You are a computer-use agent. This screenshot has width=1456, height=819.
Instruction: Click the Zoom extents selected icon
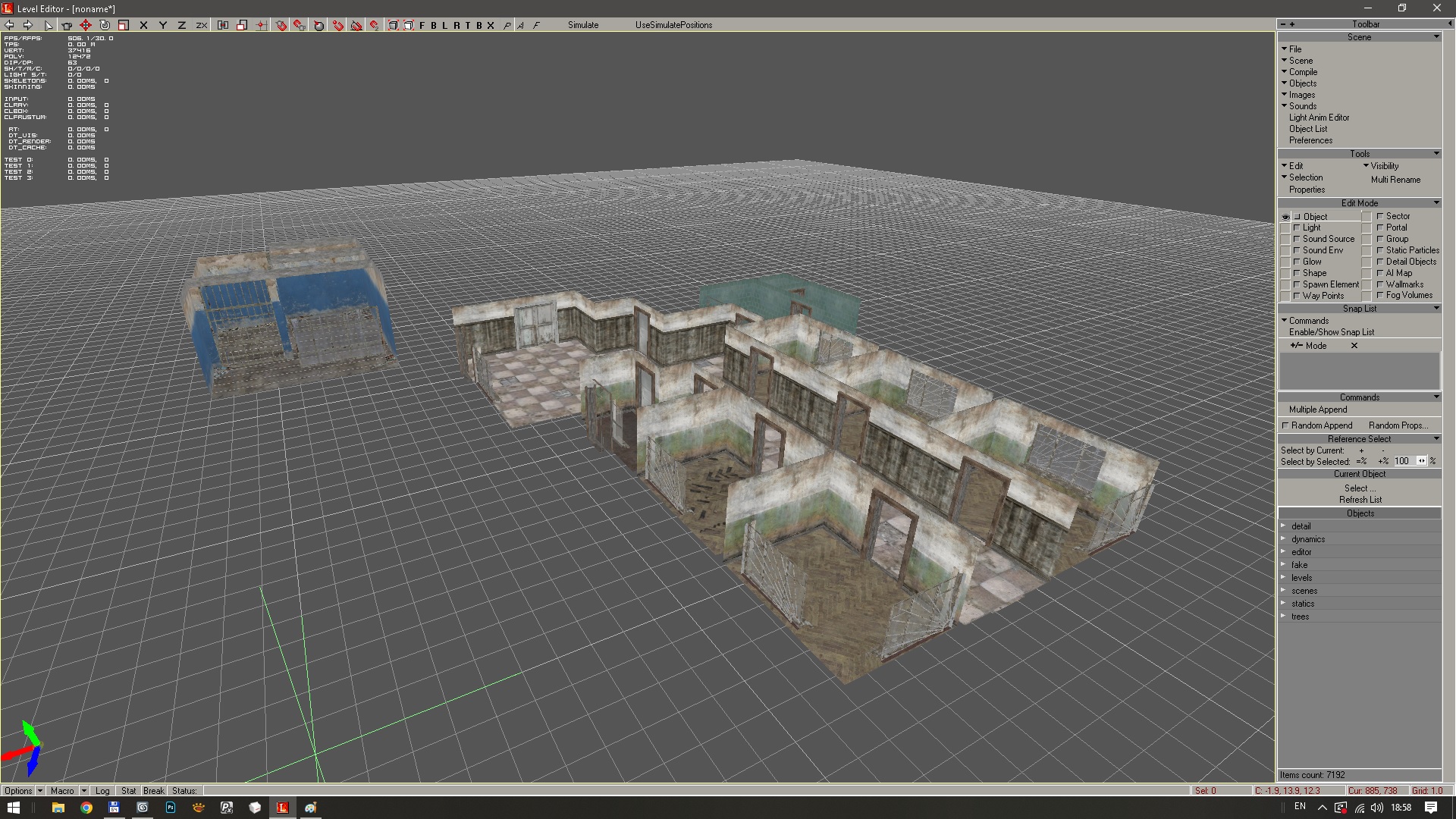[408, 25]
